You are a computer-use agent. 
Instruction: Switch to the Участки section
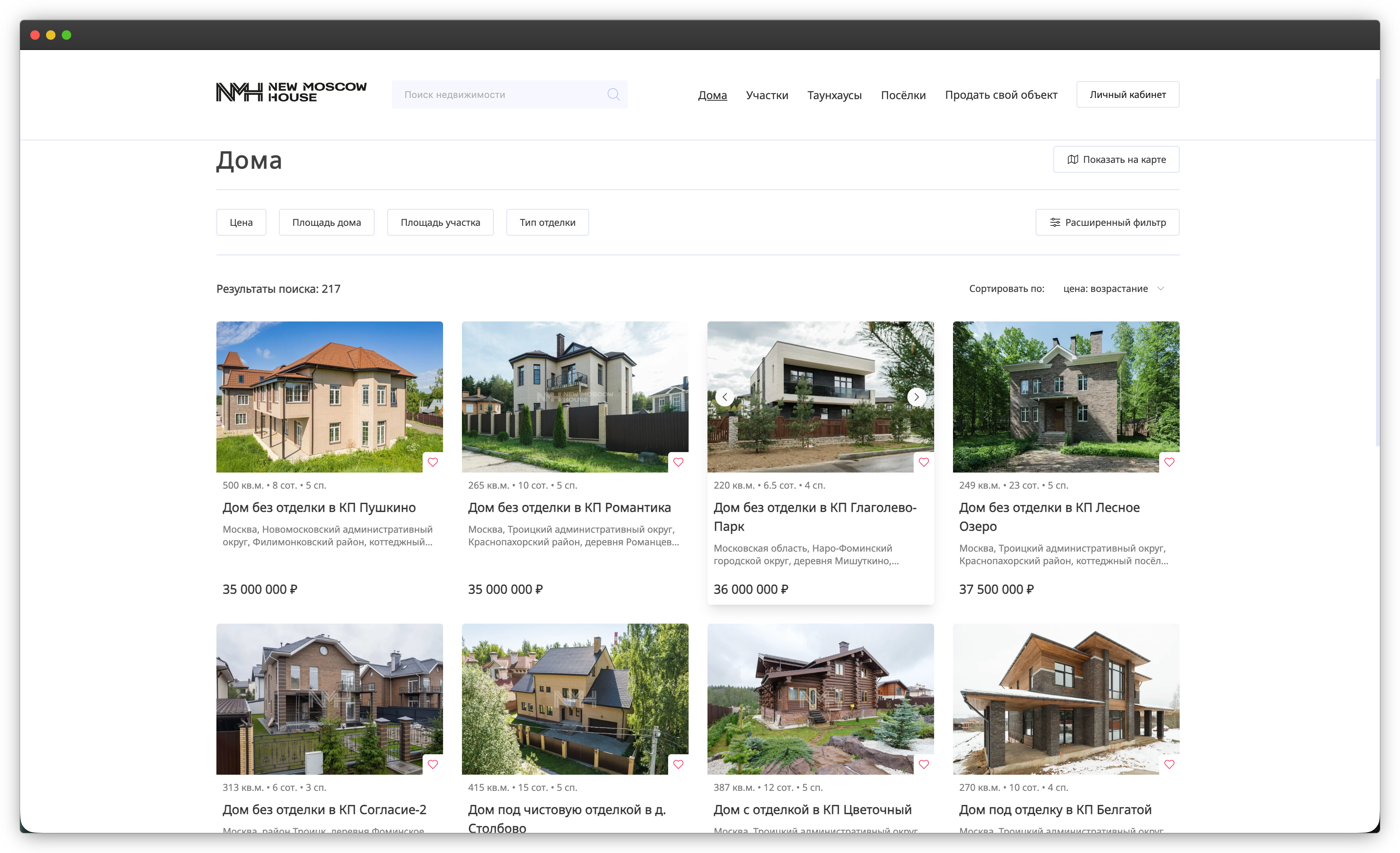767,96
